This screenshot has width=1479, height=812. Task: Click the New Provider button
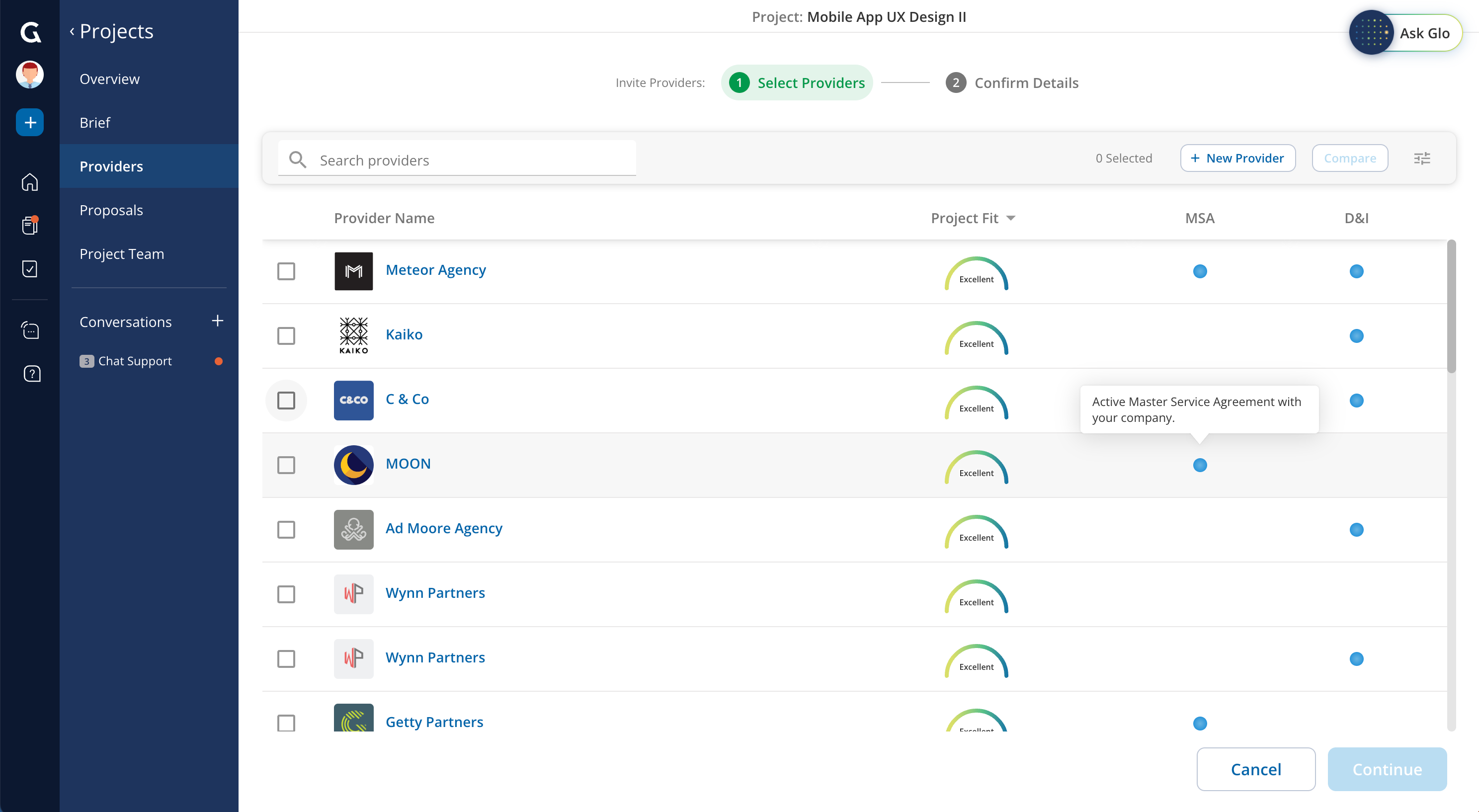[x=1237, y=158]
